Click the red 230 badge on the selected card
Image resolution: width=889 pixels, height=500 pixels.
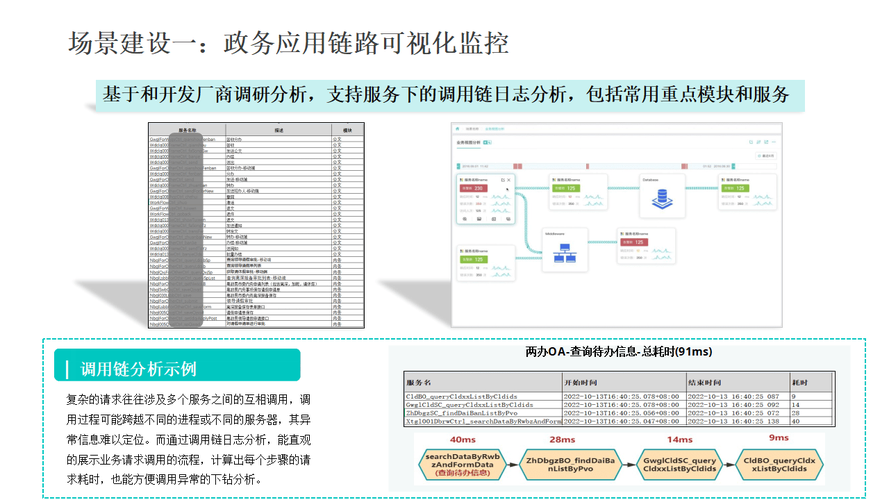pyautogui.click(x=473, y=188)
